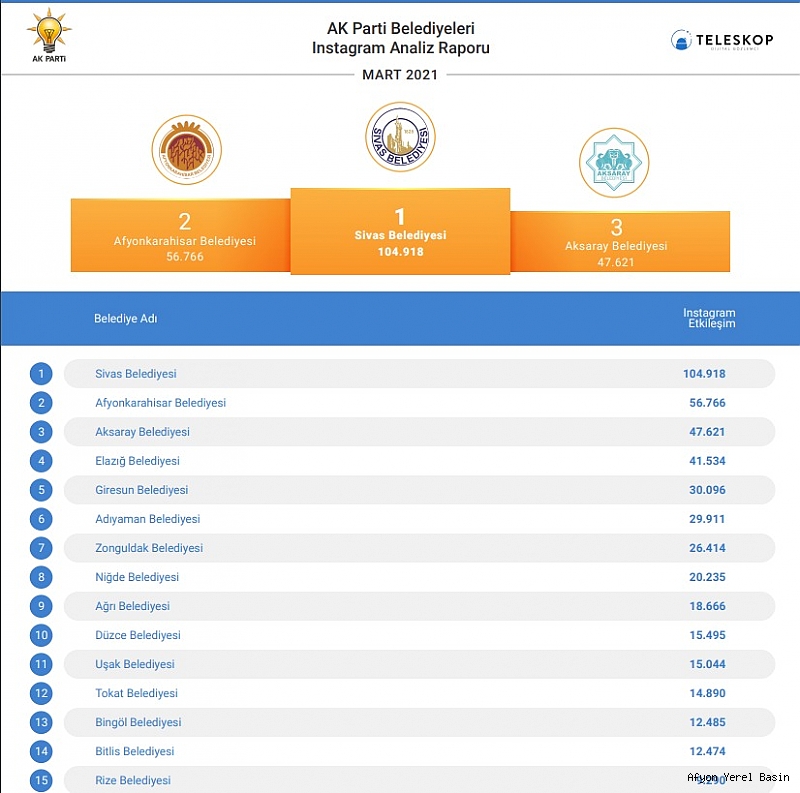Image resolution: width=800 pixels, height=793 pixels.
Task: Click the Instagram Etkileşim column header
Action: (x=708, y=319)
